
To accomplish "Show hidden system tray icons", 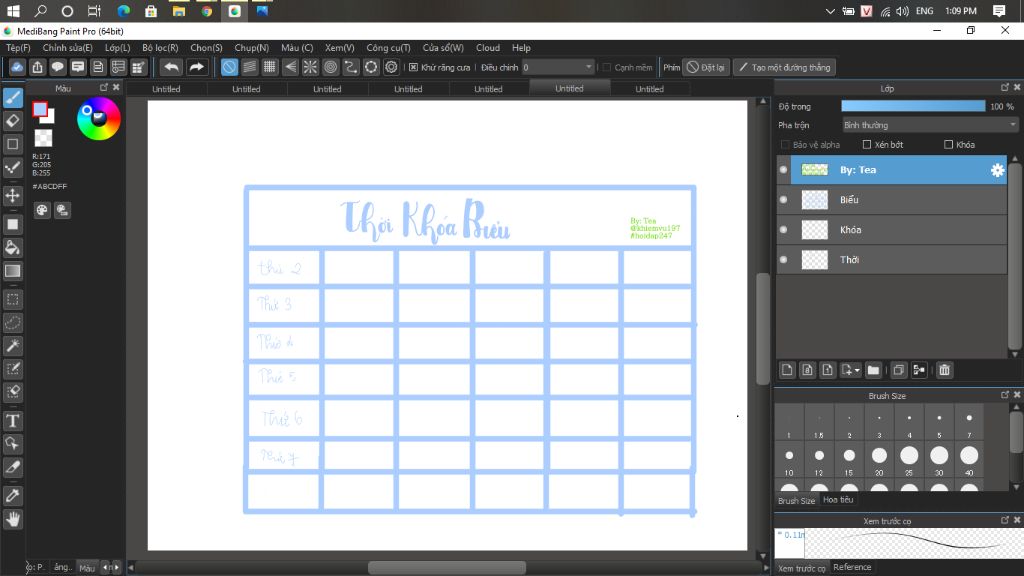I will tap(829, 11).
